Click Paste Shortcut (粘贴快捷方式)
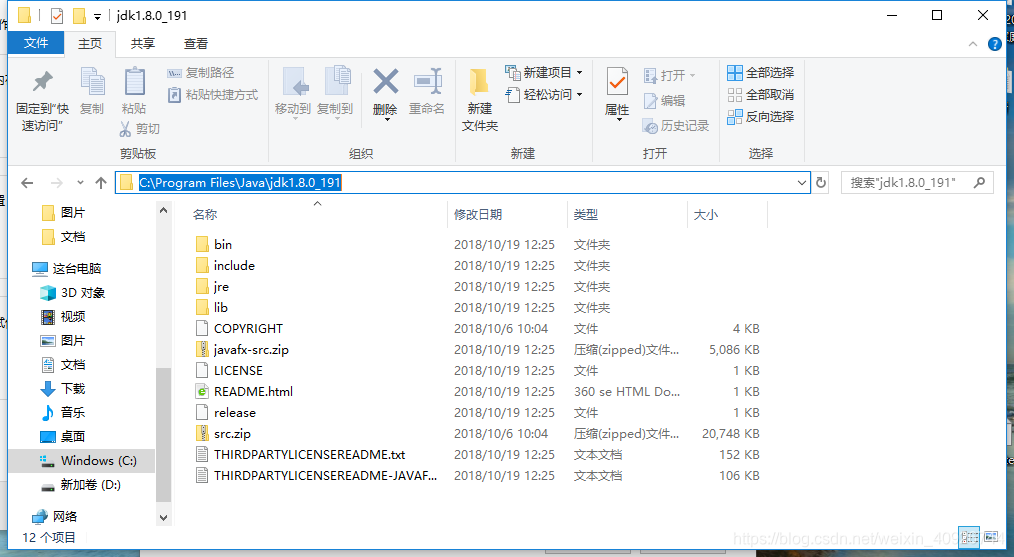The image size is (1014, 557). [x=213, y=94]
